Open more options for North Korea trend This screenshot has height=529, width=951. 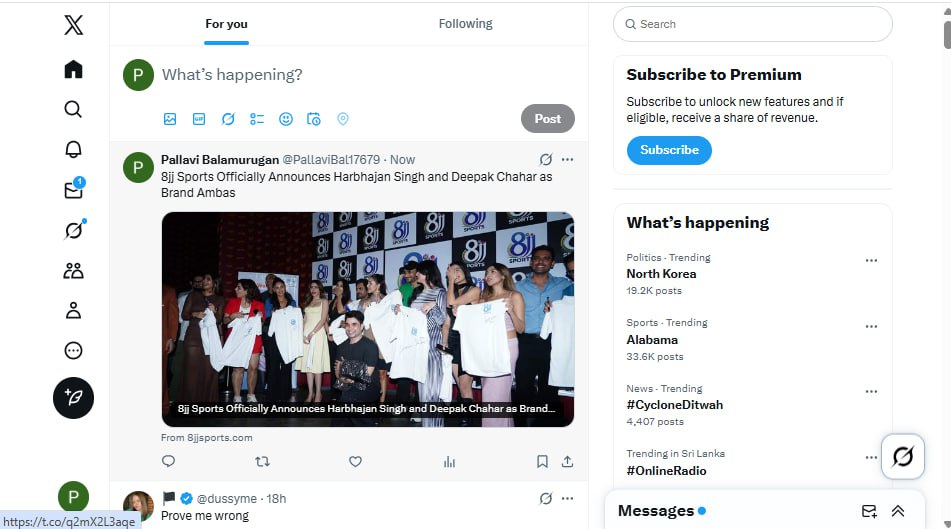[871, 261]
